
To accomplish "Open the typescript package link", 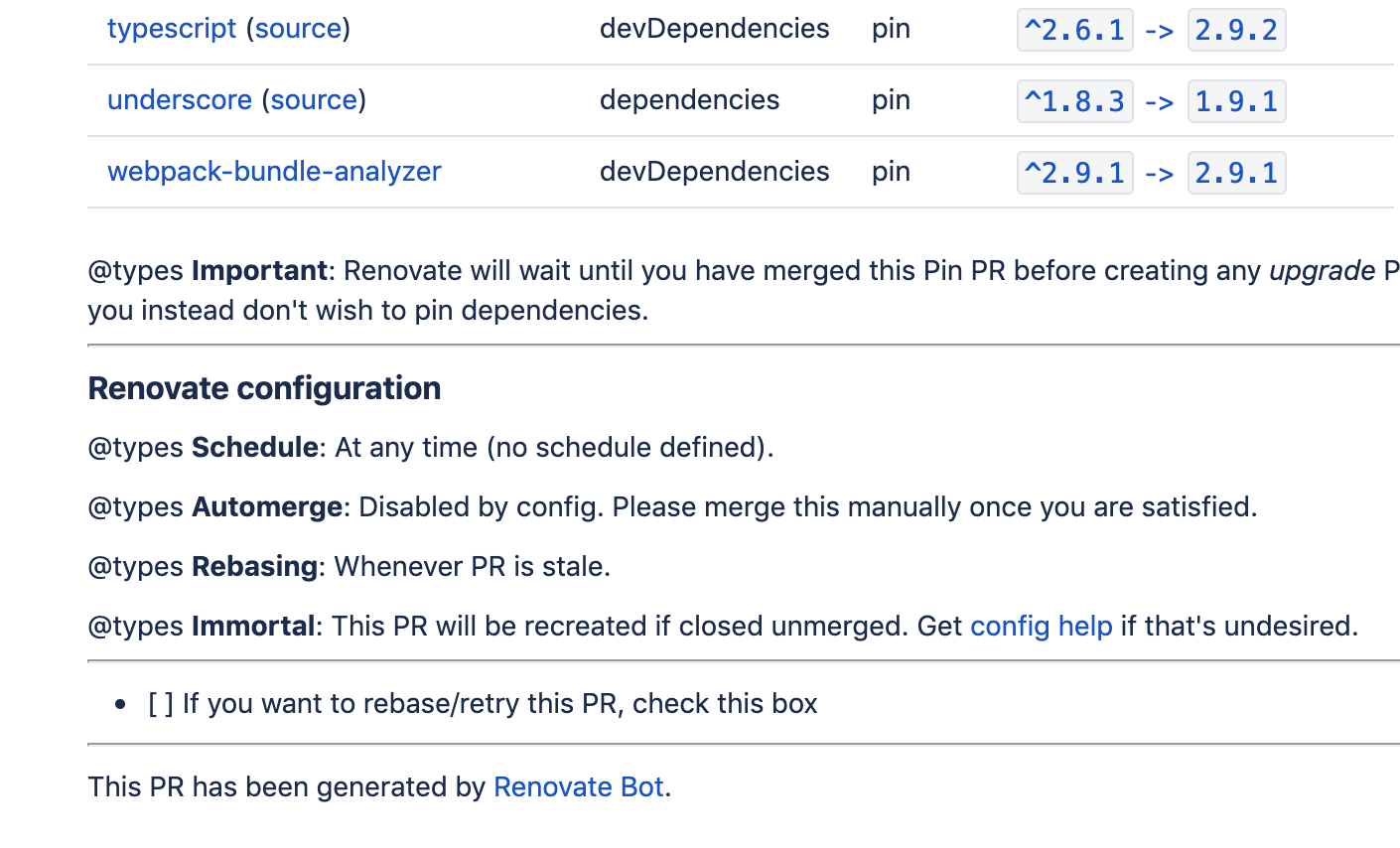I will click(172, 29).
